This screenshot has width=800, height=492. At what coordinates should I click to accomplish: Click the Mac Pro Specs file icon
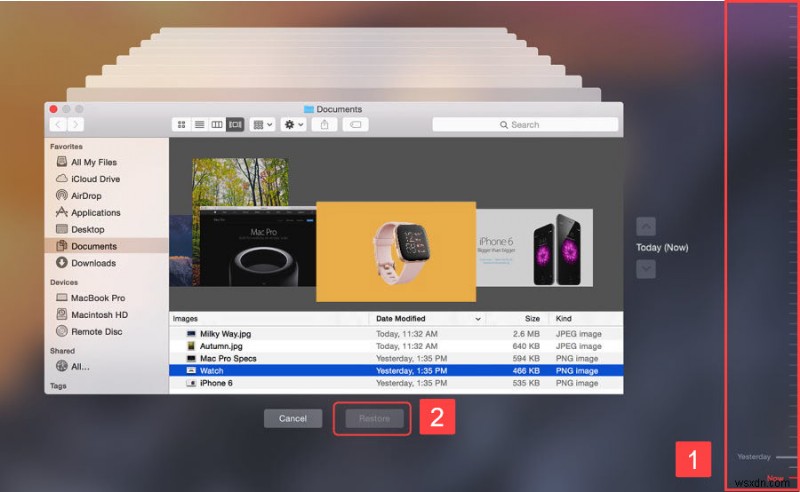tap(191, 358)
